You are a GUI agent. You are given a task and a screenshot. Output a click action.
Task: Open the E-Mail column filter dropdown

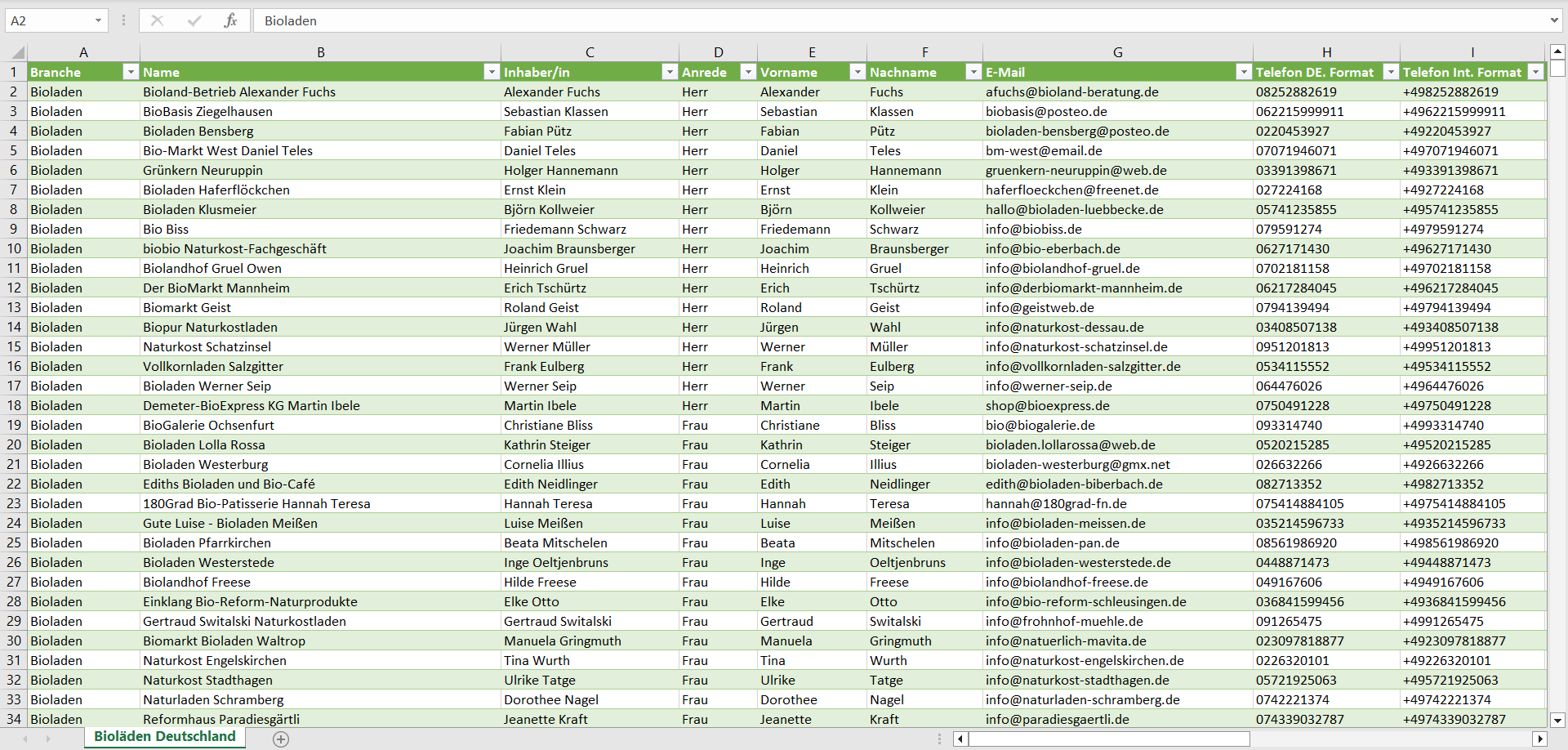[1244, 72]
